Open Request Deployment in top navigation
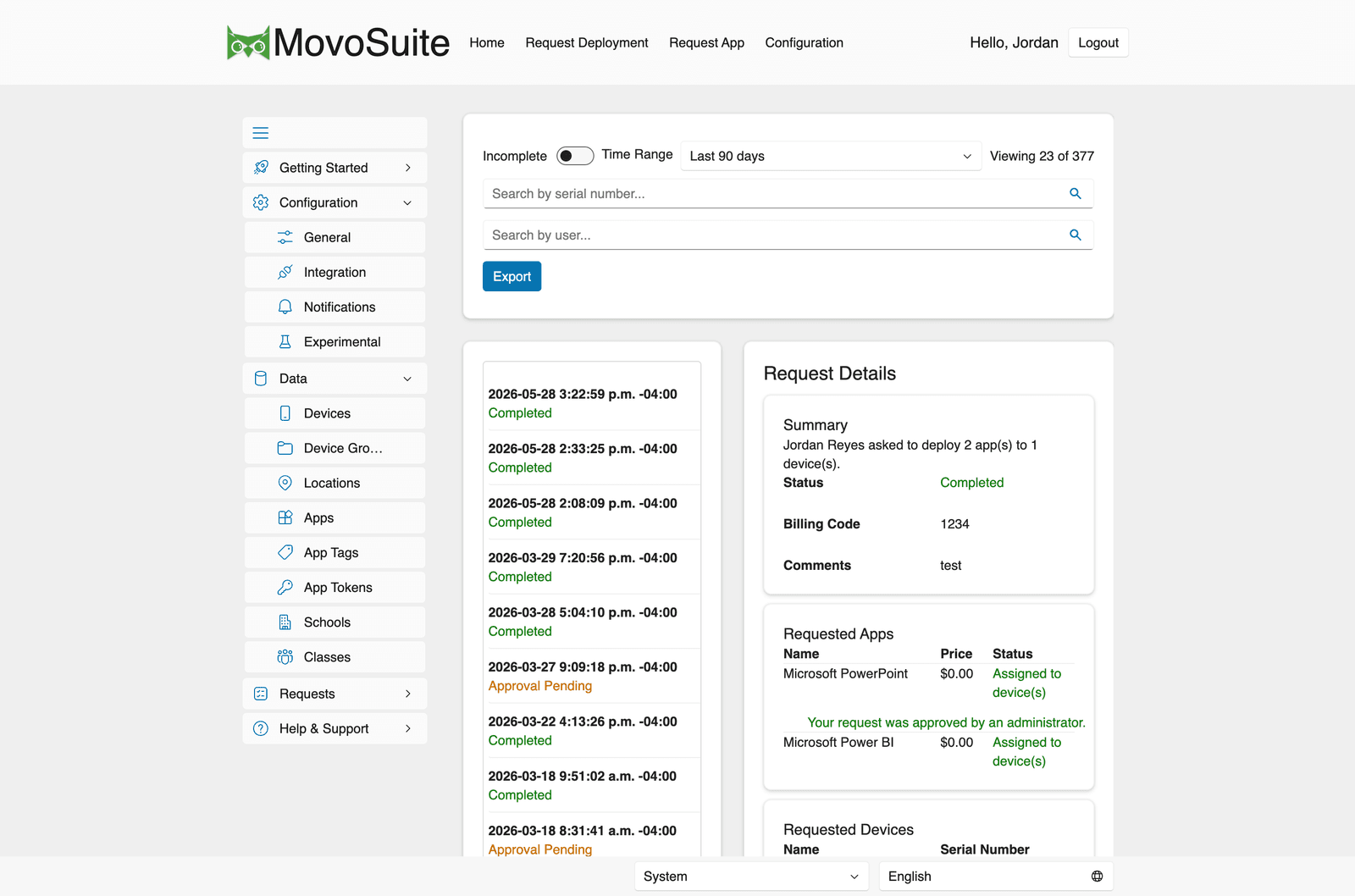Screen dimensions: 1355x896 (587, 42)
